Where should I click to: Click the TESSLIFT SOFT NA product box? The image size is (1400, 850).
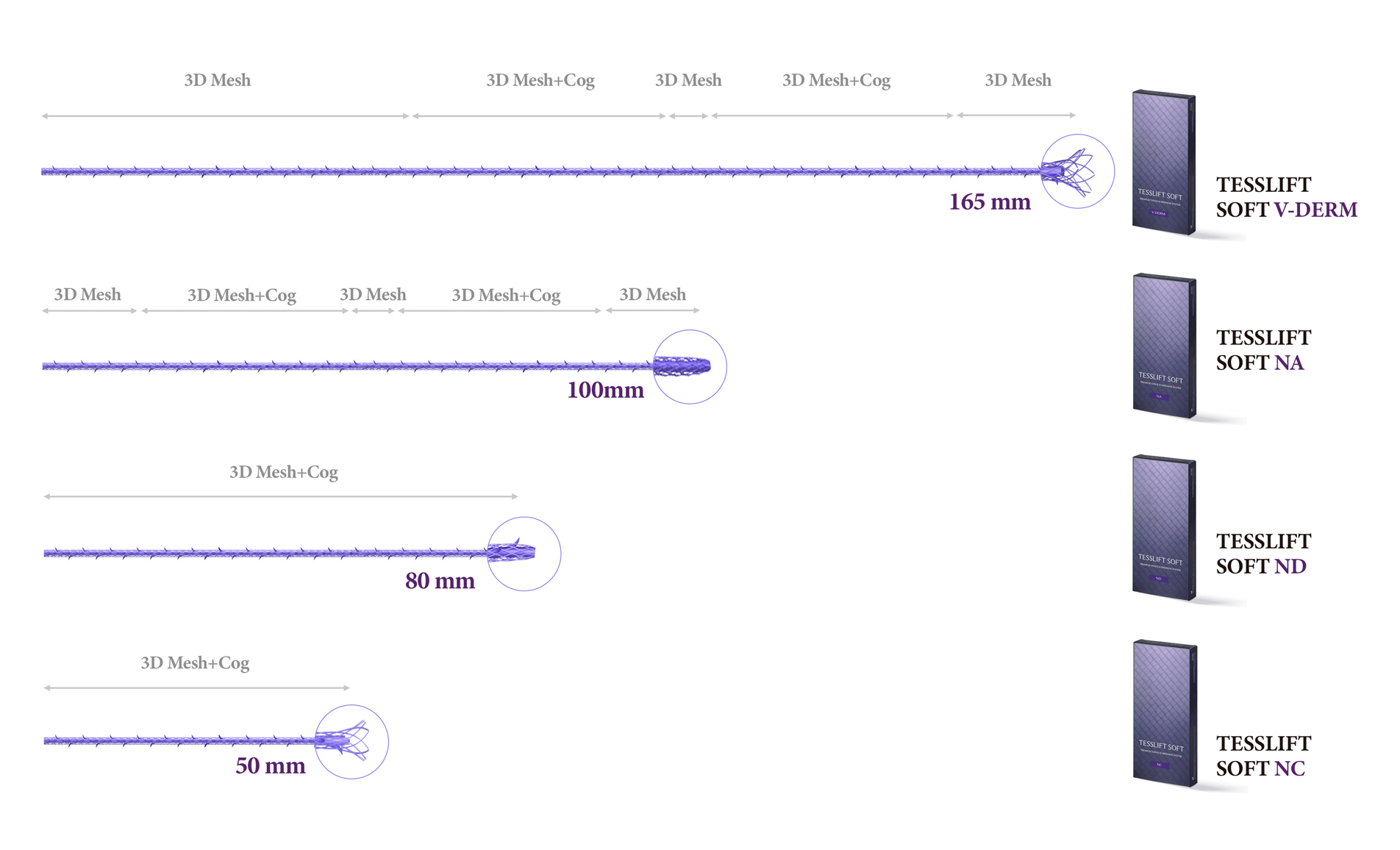coord(1165,346)
